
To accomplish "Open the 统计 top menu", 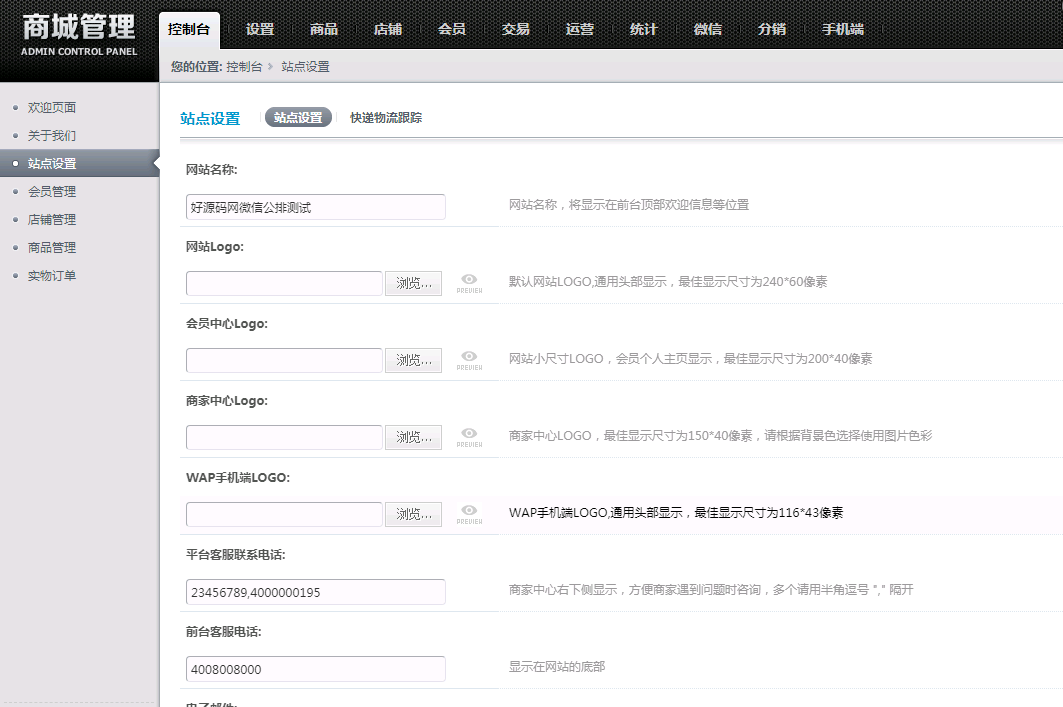I will 643,29.
